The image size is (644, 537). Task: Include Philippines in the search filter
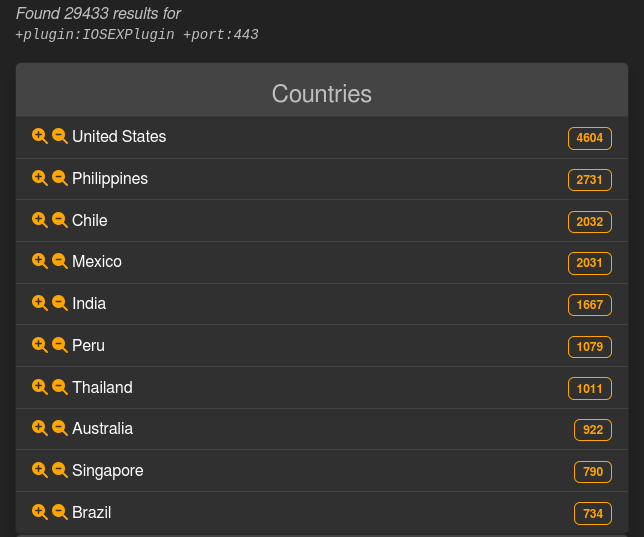(40, 178)
